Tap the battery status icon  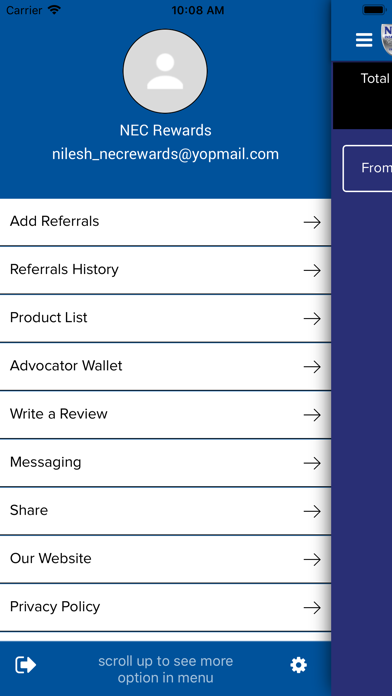[x=374, y=10]
